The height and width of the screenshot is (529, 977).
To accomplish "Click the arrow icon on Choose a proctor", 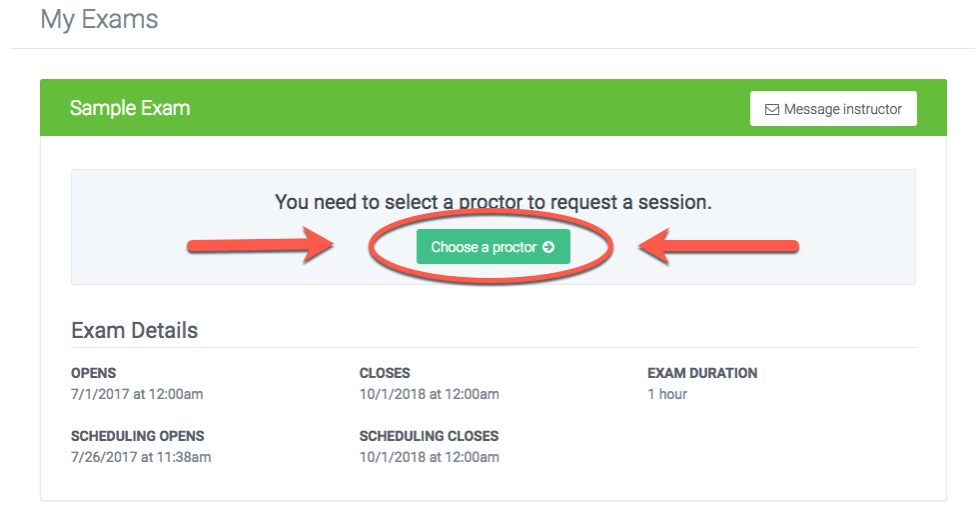I will point(548,247).
